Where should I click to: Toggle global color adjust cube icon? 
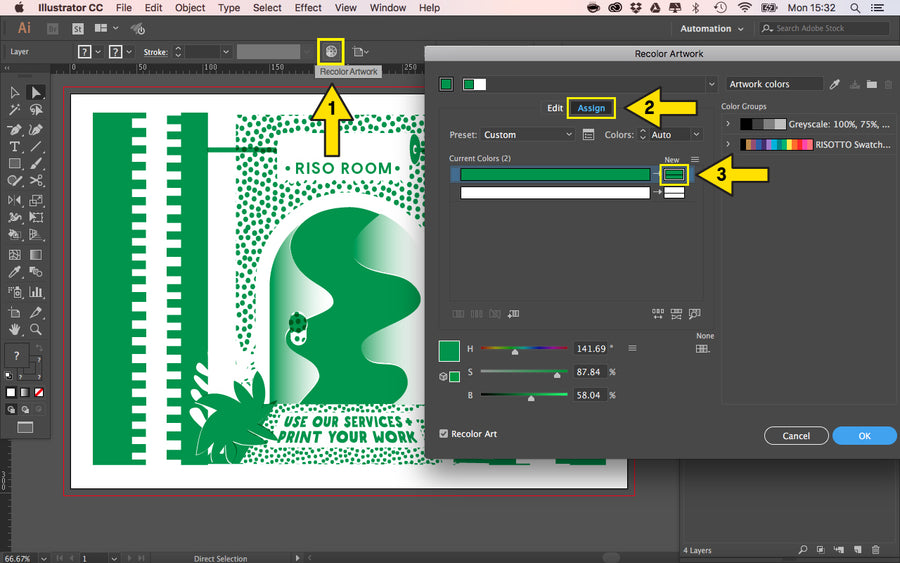tap(443, 376)
